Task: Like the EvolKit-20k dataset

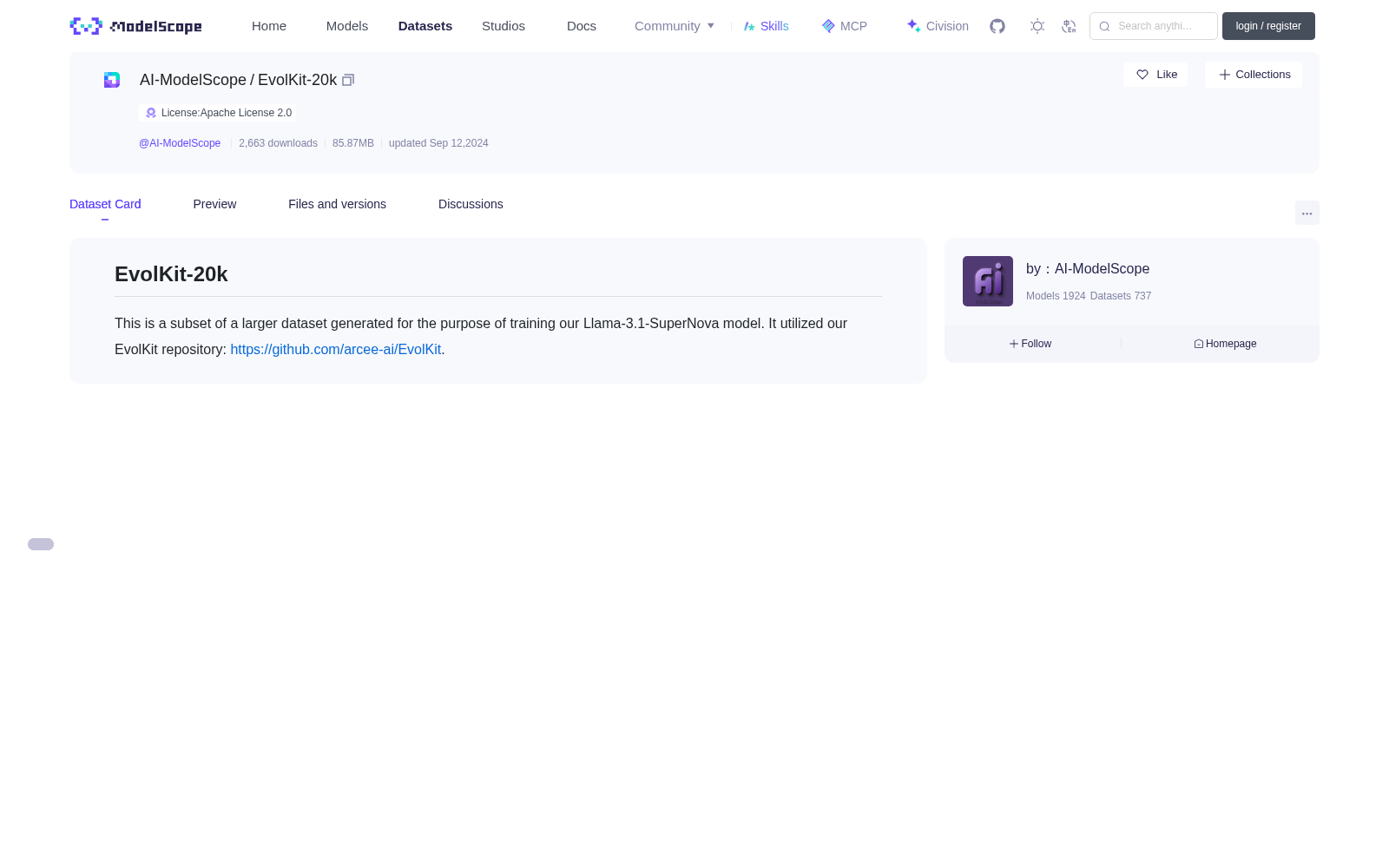Action: click(1155, 75)
